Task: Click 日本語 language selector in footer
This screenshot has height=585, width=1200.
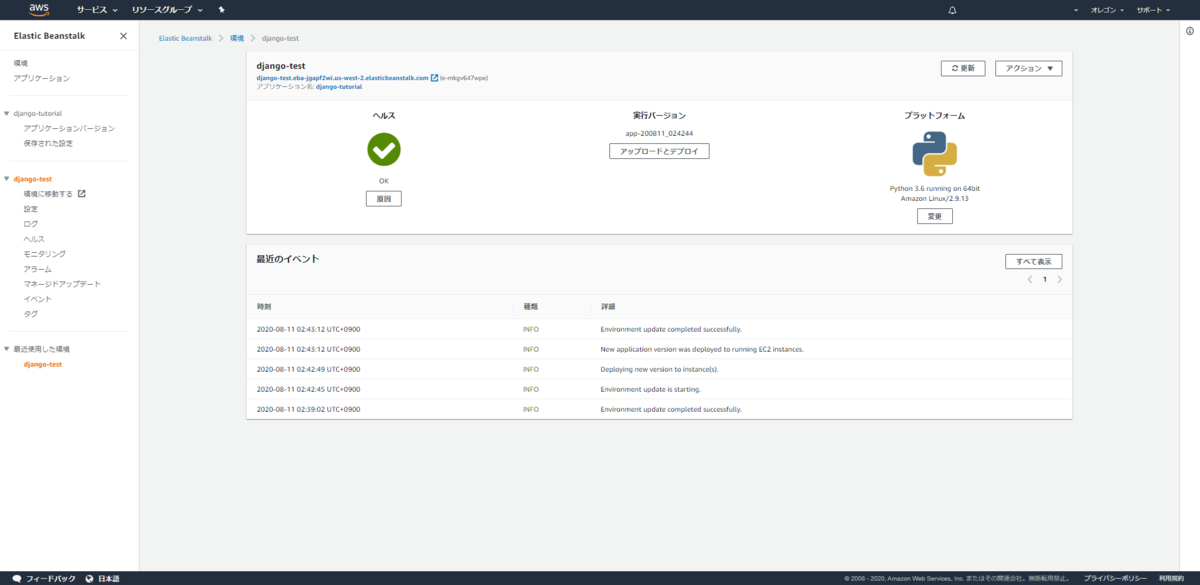Action: click(108, 578)
